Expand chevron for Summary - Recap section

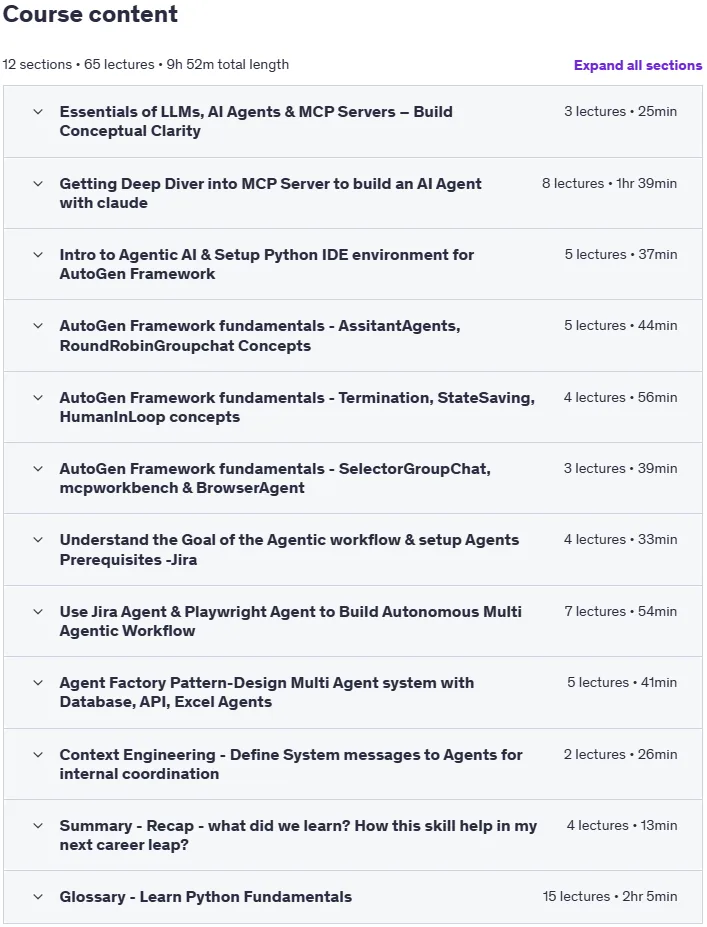click(x=38, y=826)
